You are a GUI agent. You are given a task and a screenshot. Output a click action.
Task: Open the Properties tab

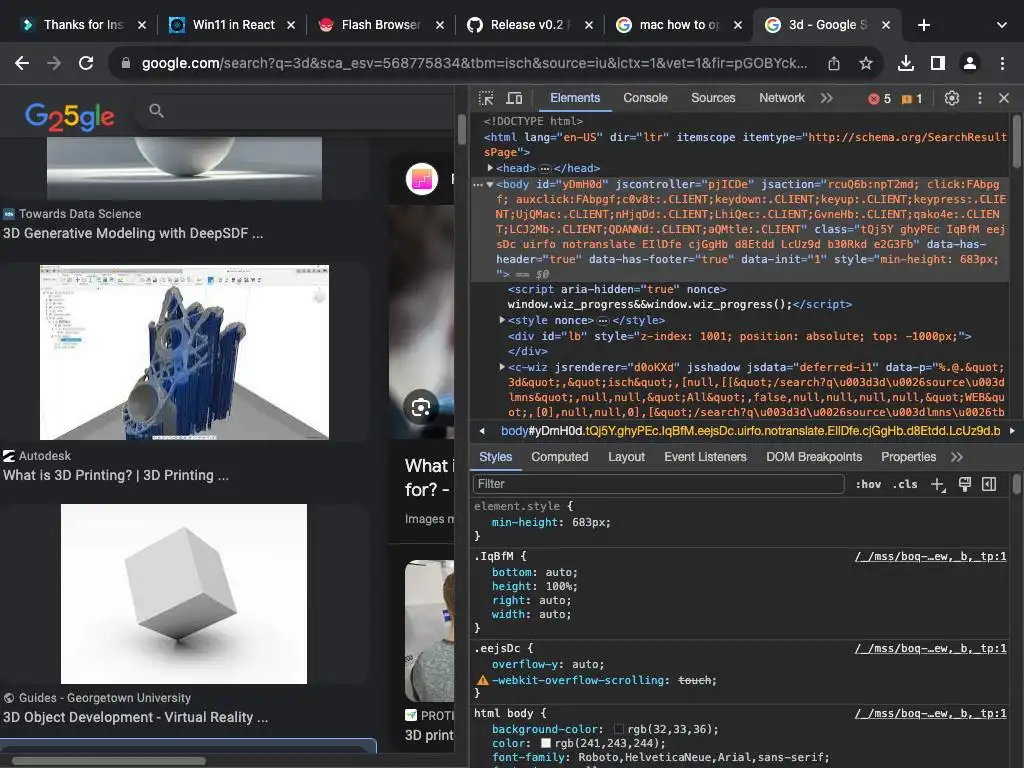coord(908,457)
